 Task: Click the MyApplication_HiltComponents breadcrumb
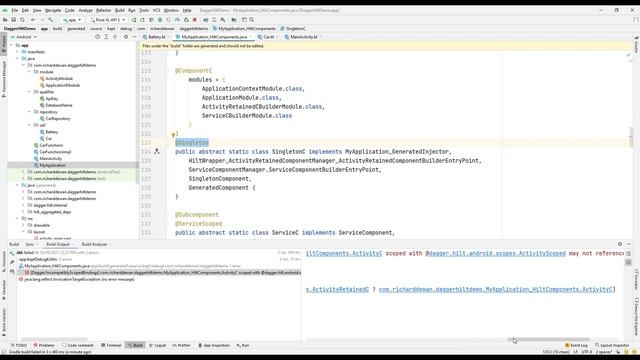point(244,29)
